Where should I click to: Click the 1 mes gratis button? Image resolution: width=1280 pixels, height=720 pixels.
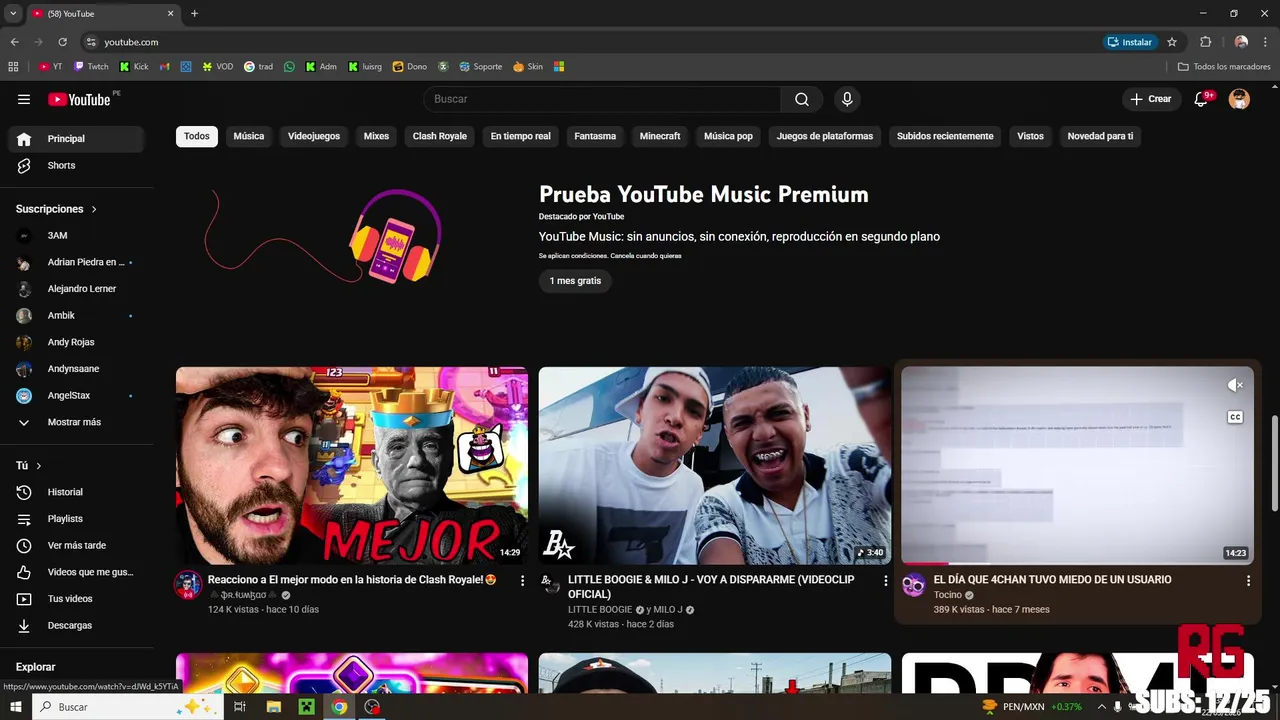tap(575, 281)
